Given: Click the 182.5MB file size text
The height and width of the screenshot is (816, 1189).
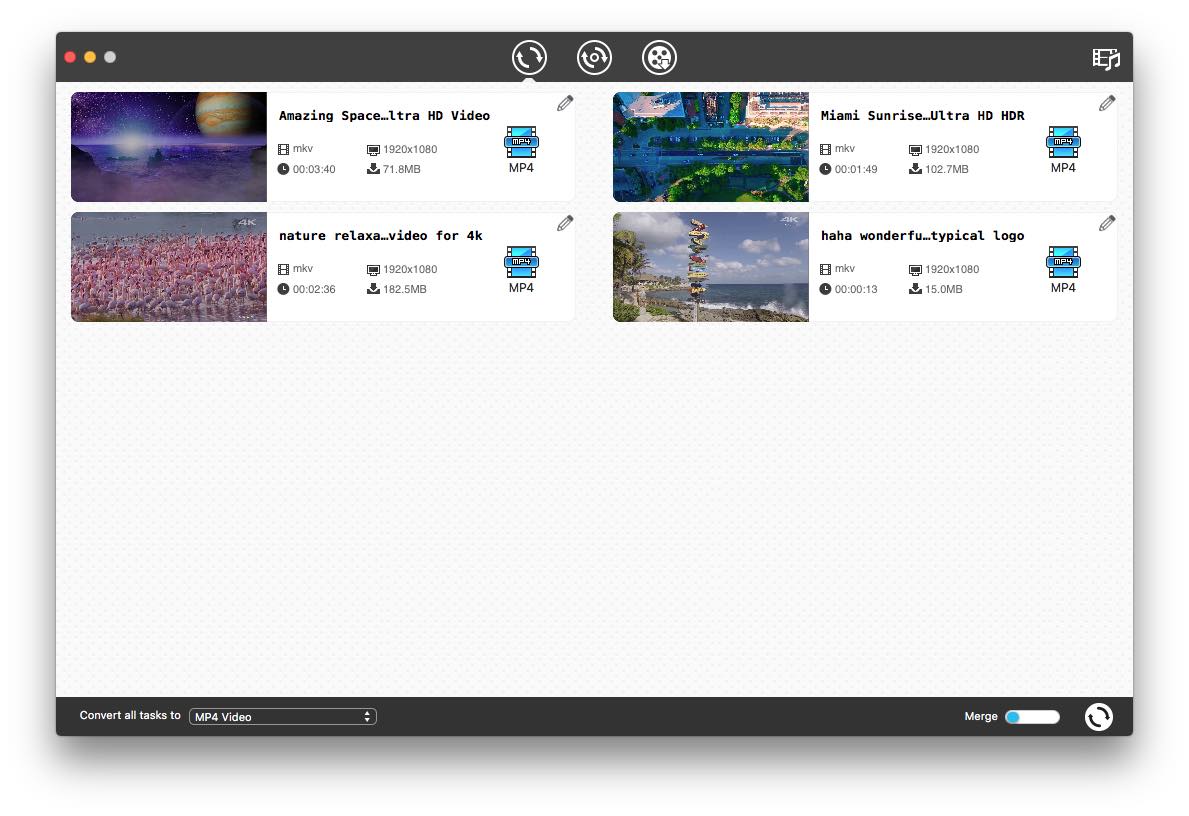Looking at the screenshot, I should (404, 289).
